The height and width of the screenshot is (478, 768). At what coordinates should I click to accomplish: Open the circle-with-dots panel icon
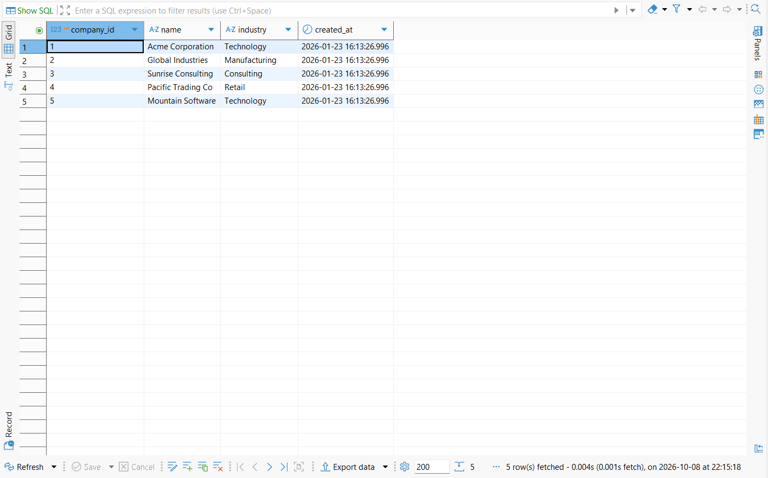coord(758,90)
